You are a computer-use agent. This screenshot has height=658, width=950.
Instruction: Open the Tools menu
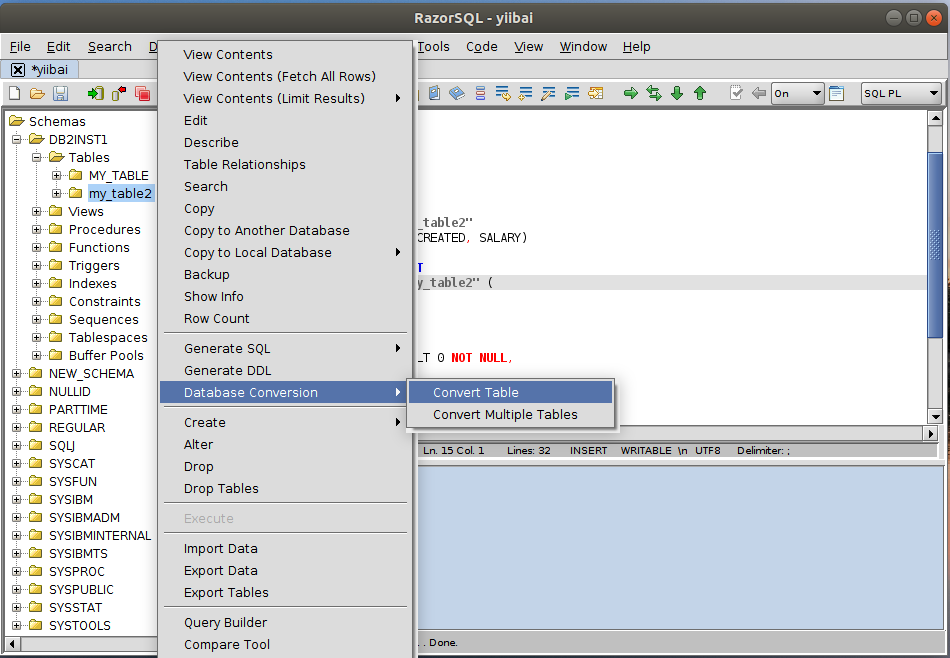click(433, 47)
